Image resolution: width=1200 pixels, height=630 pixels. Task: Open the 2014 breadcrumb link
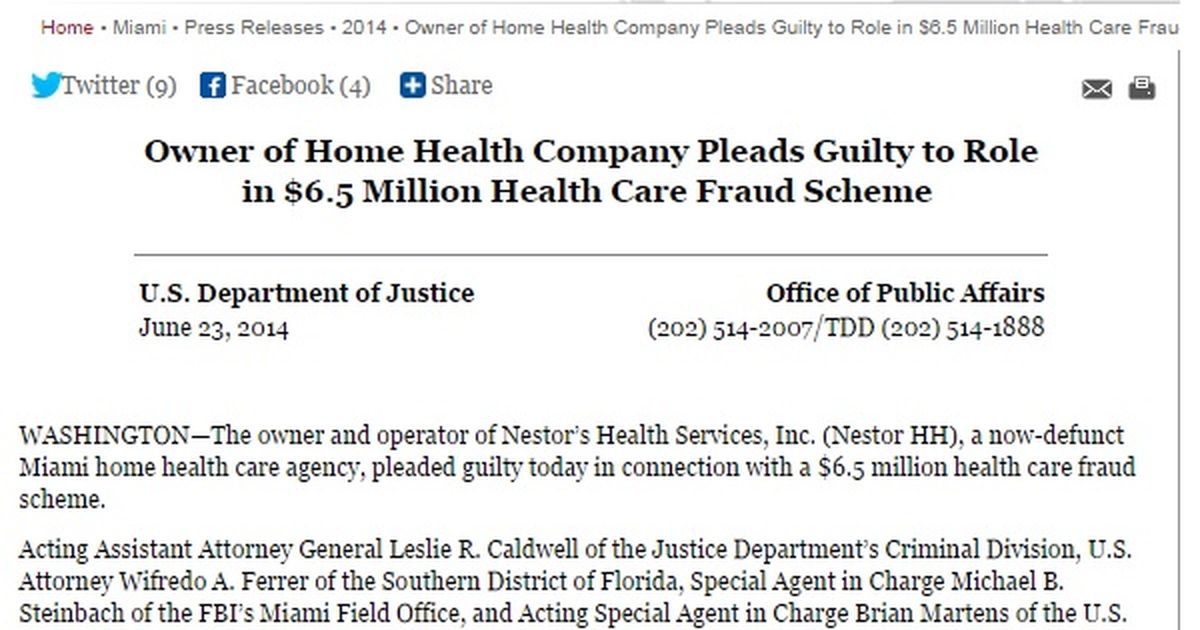point(366,28)
